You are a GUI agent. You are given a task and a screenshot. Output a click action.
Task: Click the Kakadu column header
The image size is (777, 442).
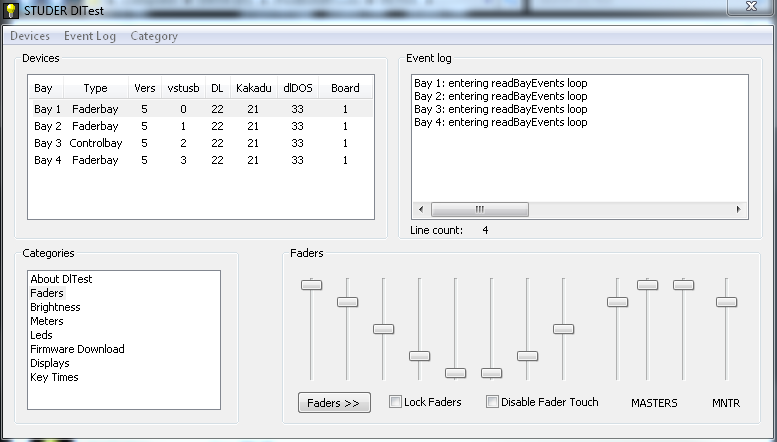253,88
